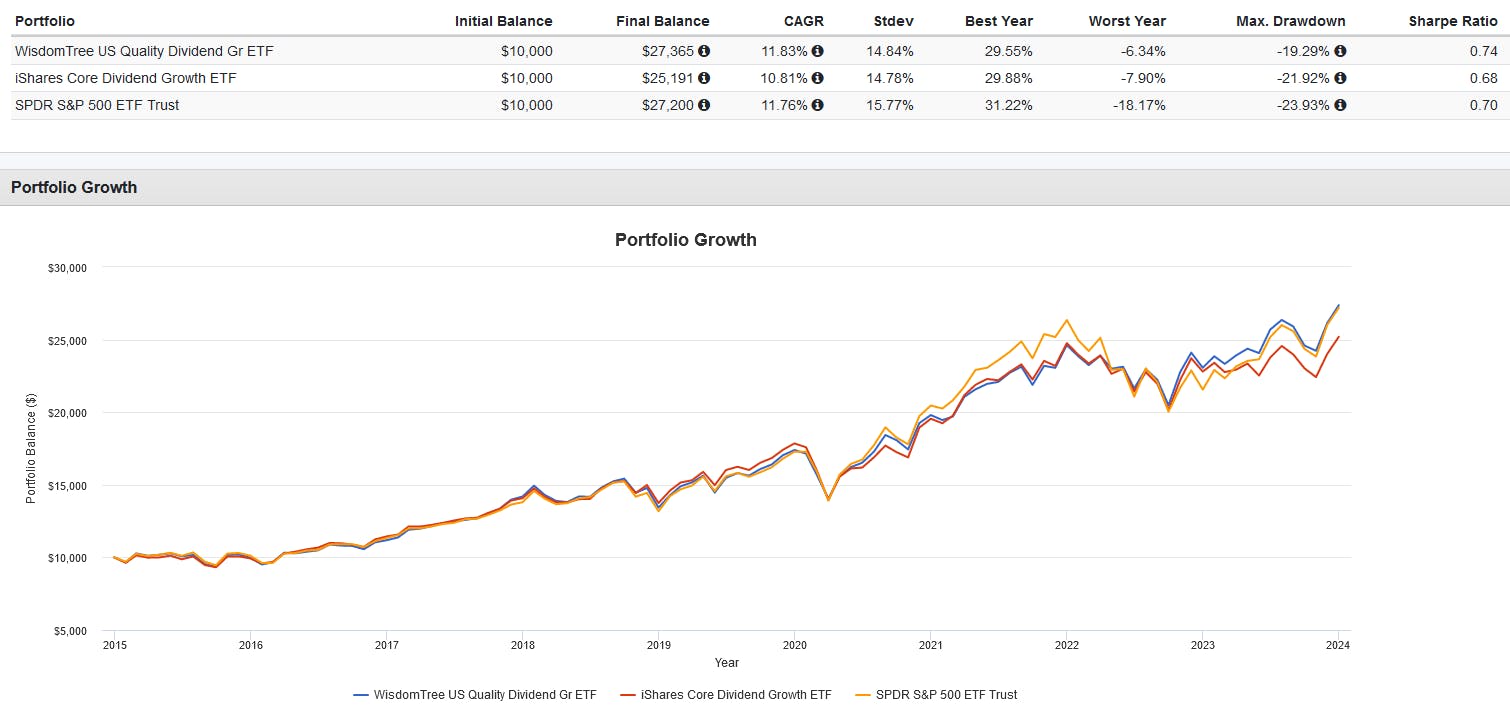Click the Sharpe Ratio column header
1510x707 pixels.
1452,20
